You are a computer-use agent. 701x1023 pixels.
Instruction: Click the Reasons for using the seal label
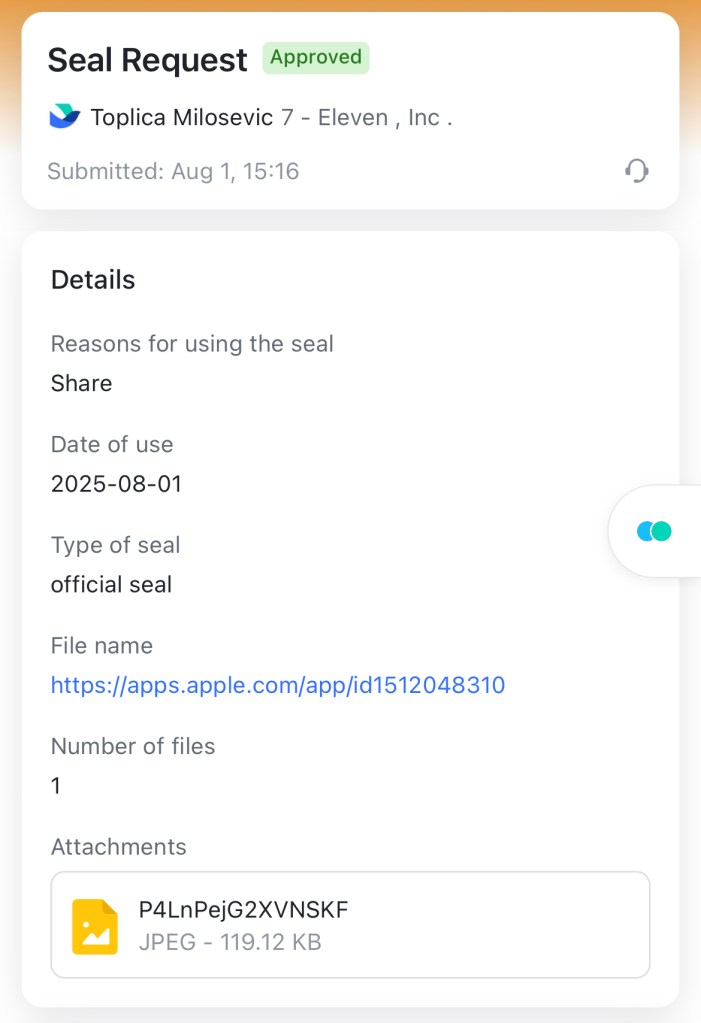pos(192,344)
